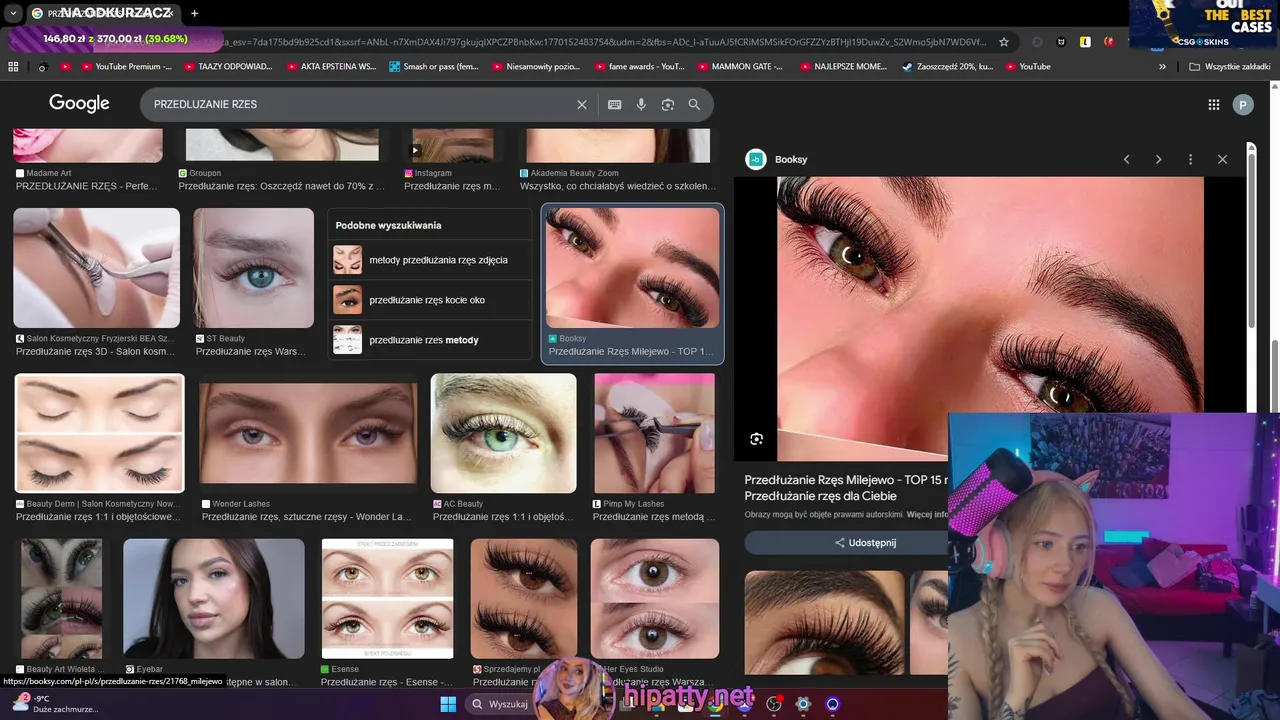Open the NAJLEPSZE MOME... bookmark
The height and width of the screenshot is (720, 1280).
844,67
